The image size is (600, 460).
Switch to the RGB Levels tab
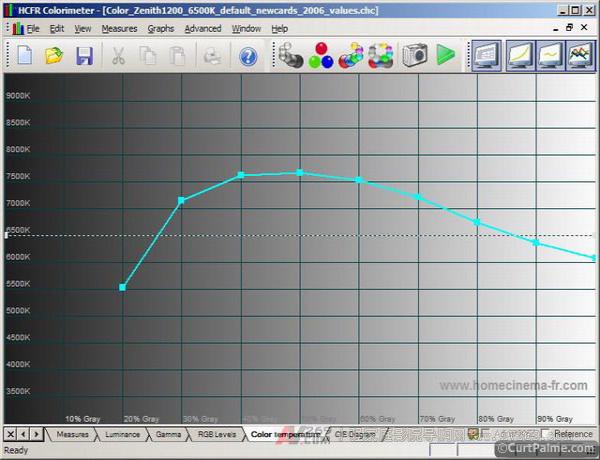(x=217, y=434)
